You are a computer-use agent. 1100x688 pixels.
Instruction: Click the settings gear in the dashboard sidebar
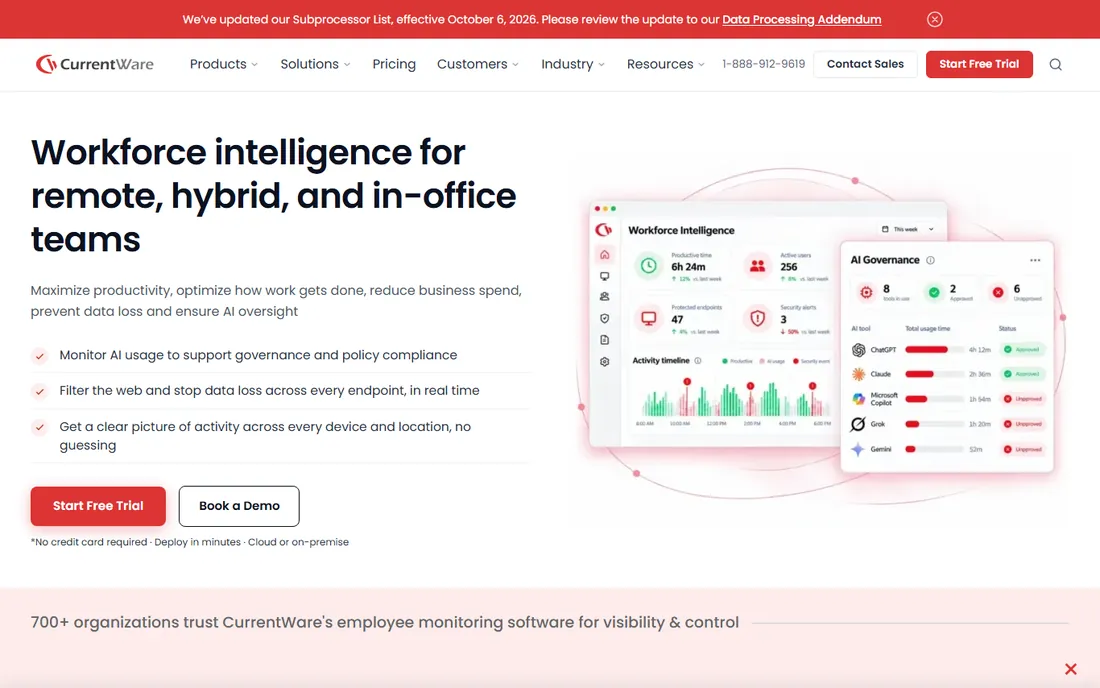[604, 362]
